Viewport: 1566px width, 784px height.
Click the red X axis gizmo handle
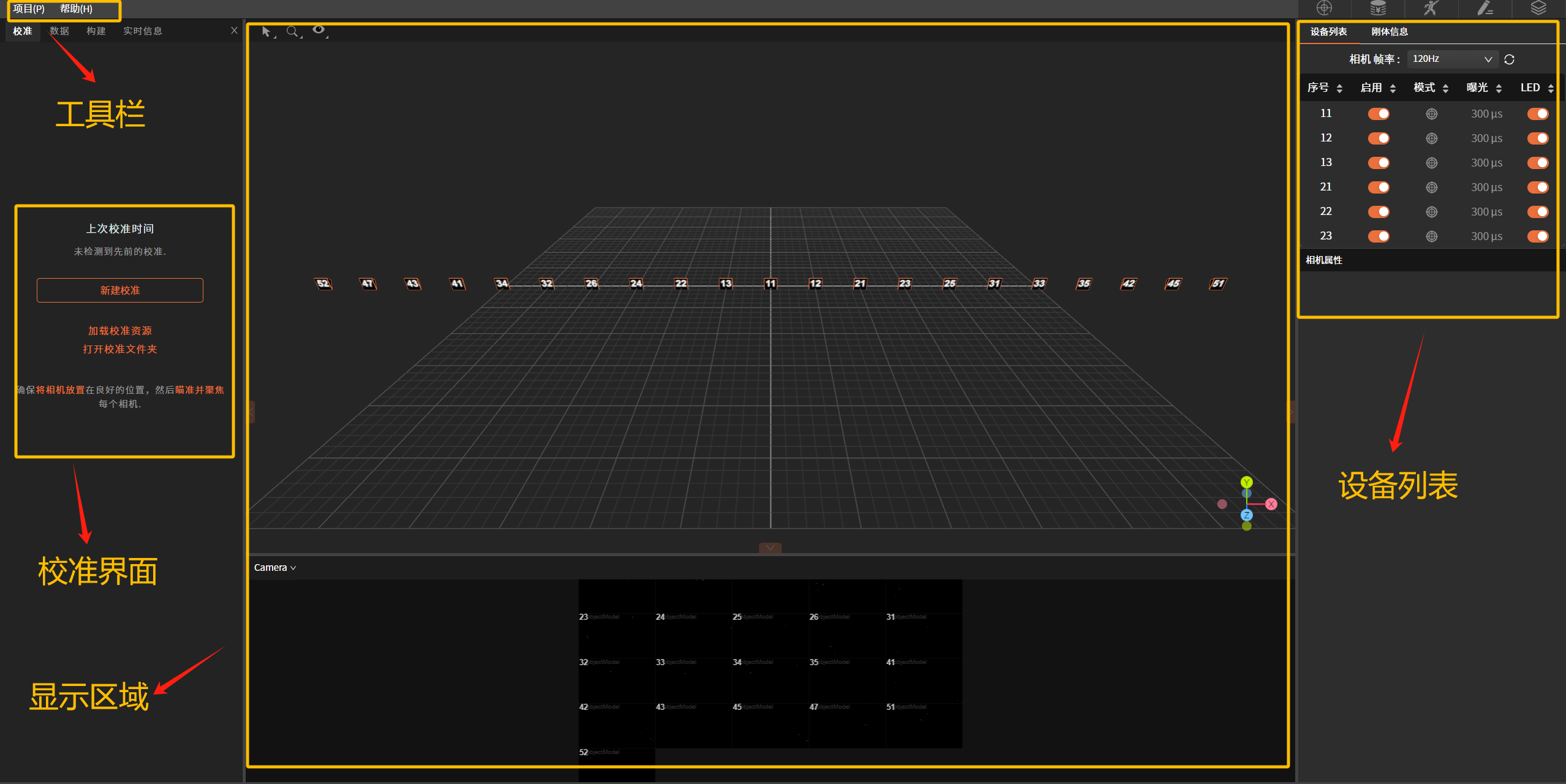click(x=1271, y=504)
